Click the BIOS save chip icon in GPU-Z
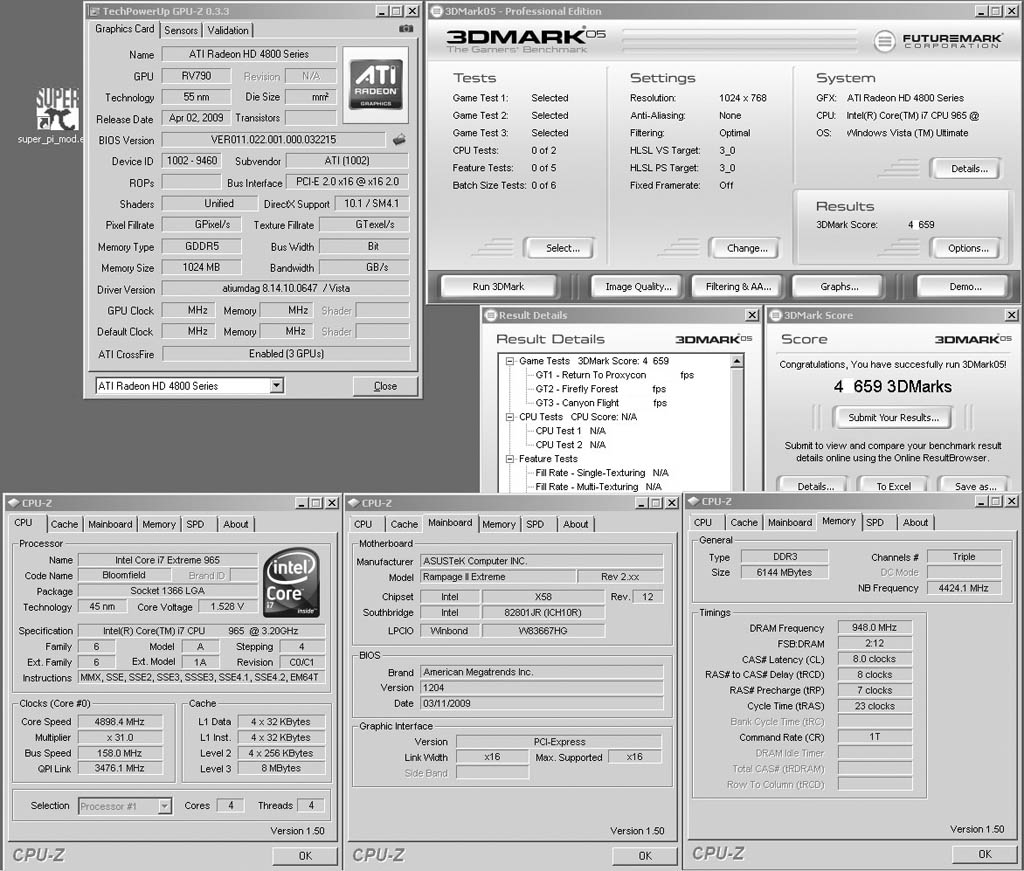The image size is (1024, 871). click(399, 139)
